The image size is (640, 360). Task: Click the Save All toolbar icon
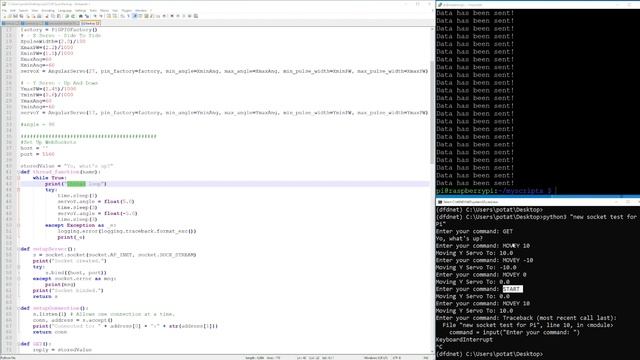tap(21, 16)
